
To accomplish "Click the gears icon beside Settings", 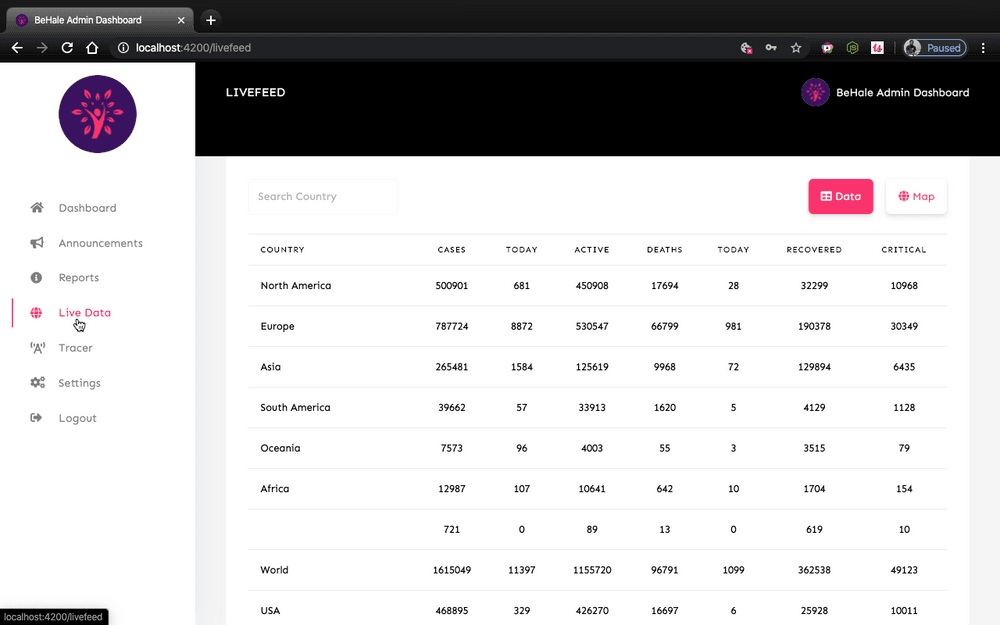I will [x=37, y=383].
